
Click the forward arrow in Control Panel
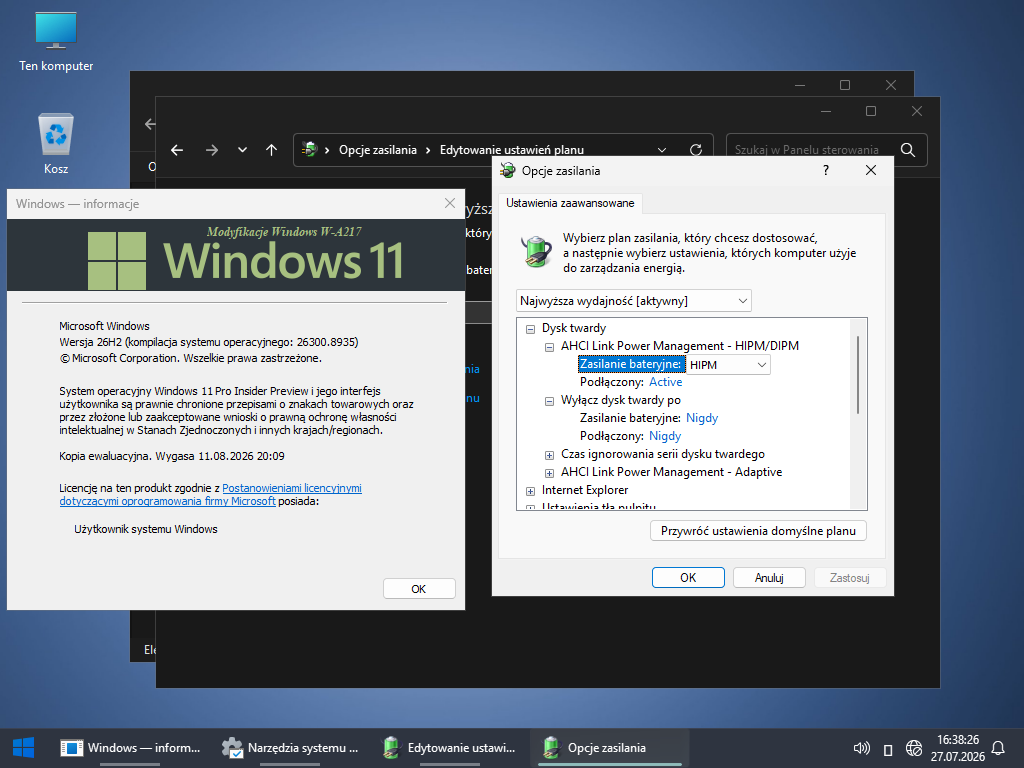[212, 150]
